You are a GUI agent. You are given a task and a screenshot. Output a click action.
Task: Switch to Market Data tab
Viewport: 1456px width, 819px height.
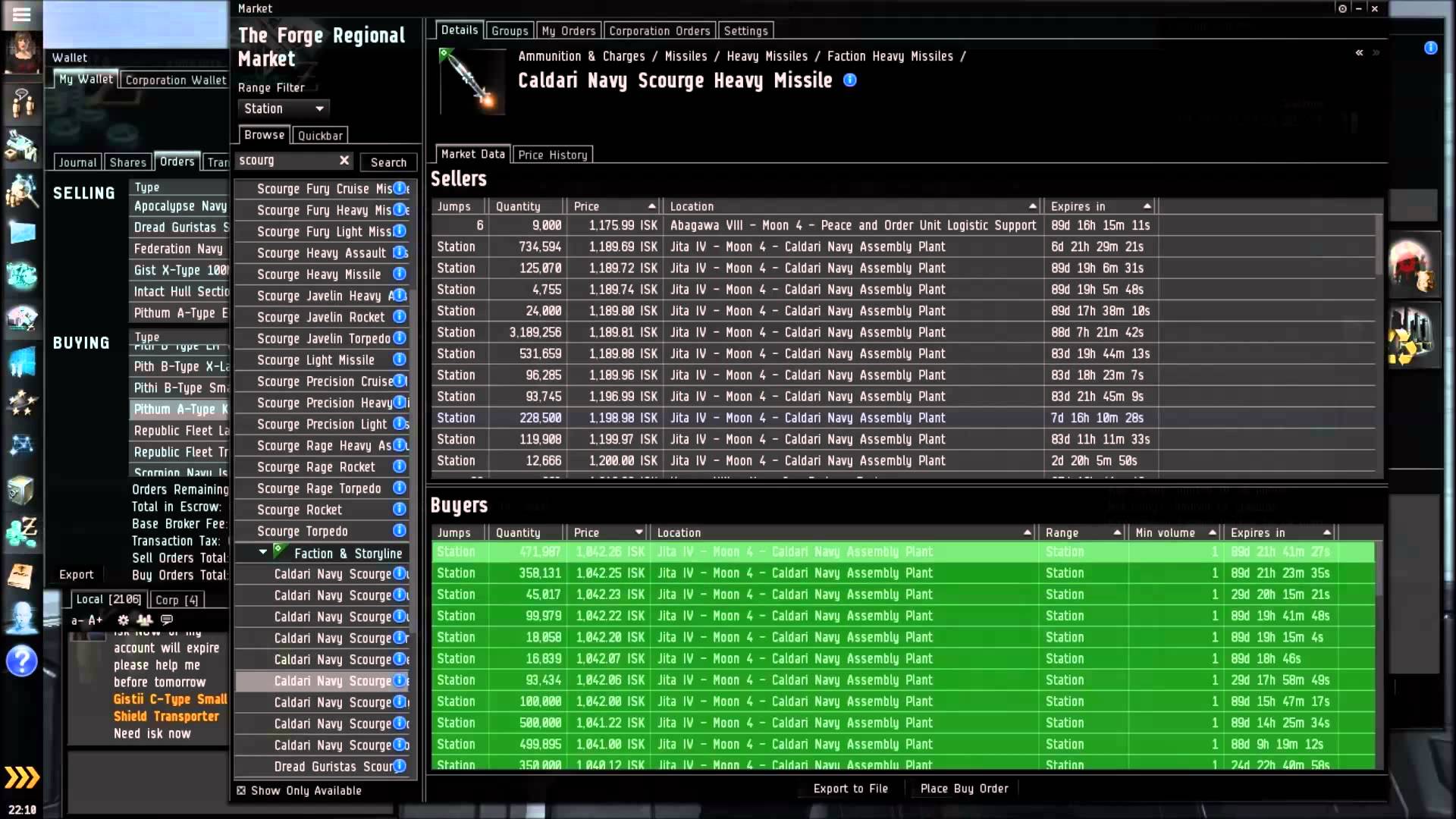pyautogui.click(x=472, y=155)
